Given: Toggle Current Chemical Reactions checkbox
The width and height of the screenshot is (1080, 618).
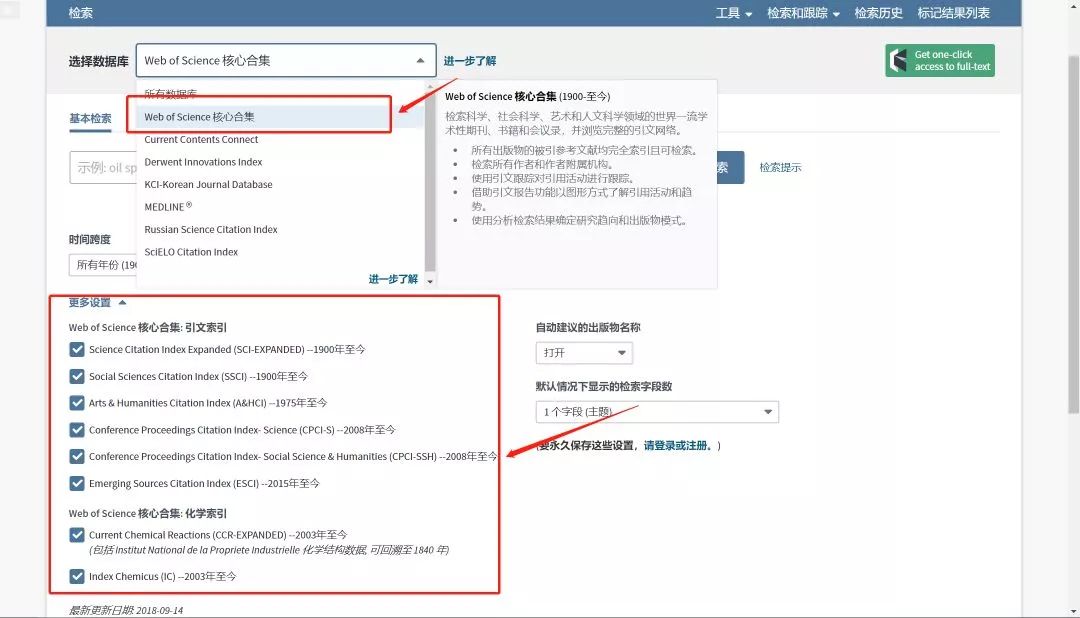Looking at the screenshot, I should (x=77, y=535).
